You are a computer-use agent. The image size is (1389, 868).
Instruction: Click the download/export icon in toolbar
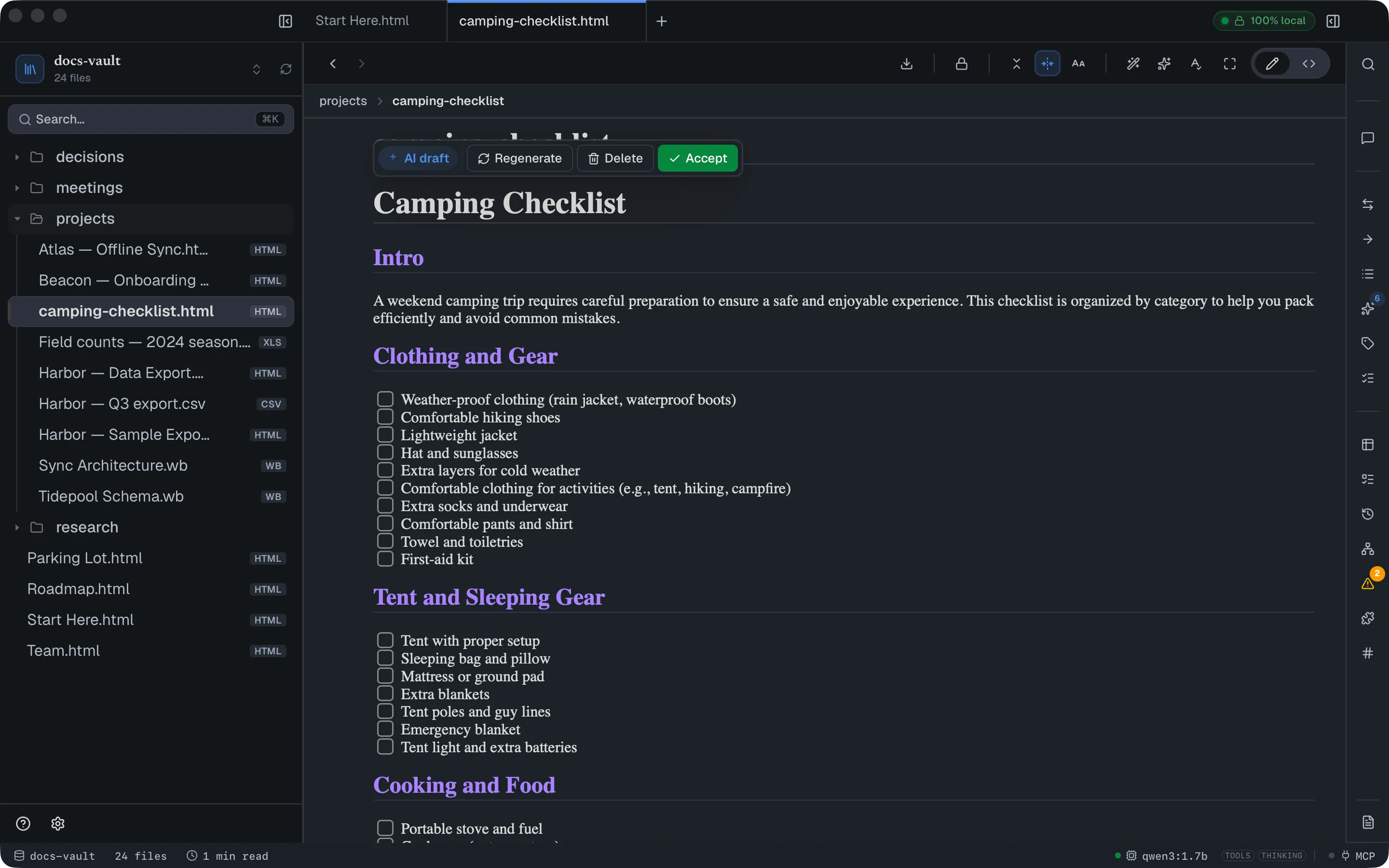point(906,64)
